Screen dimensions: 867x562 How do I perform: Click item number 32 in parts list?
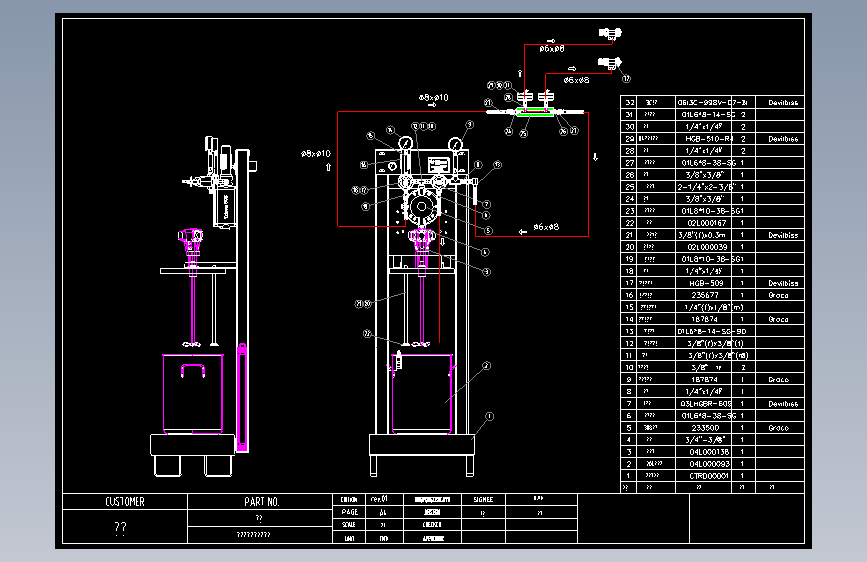point(629,102)
